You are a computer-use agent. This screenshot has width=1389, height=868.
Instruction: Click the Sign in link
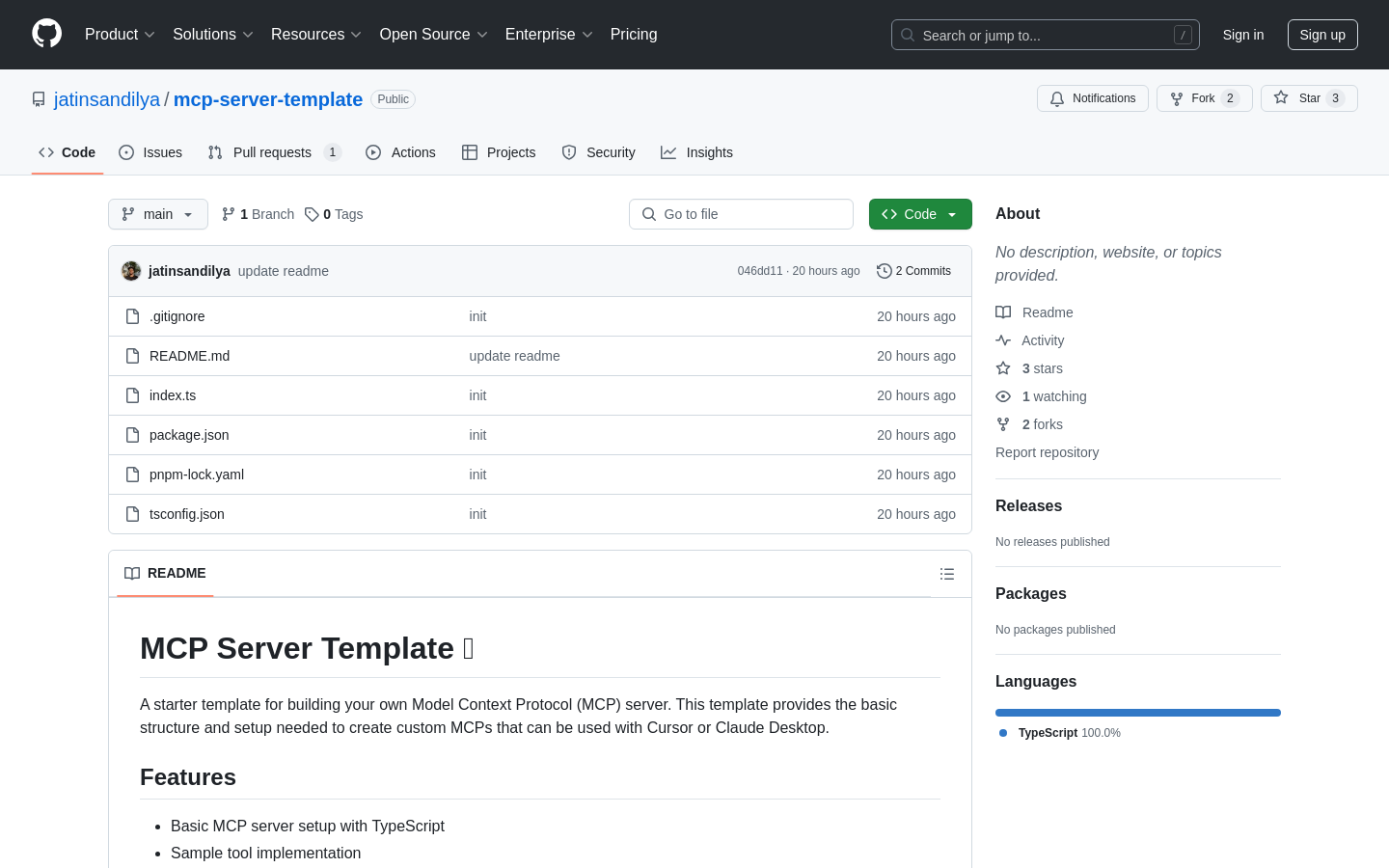[1243, 35]
